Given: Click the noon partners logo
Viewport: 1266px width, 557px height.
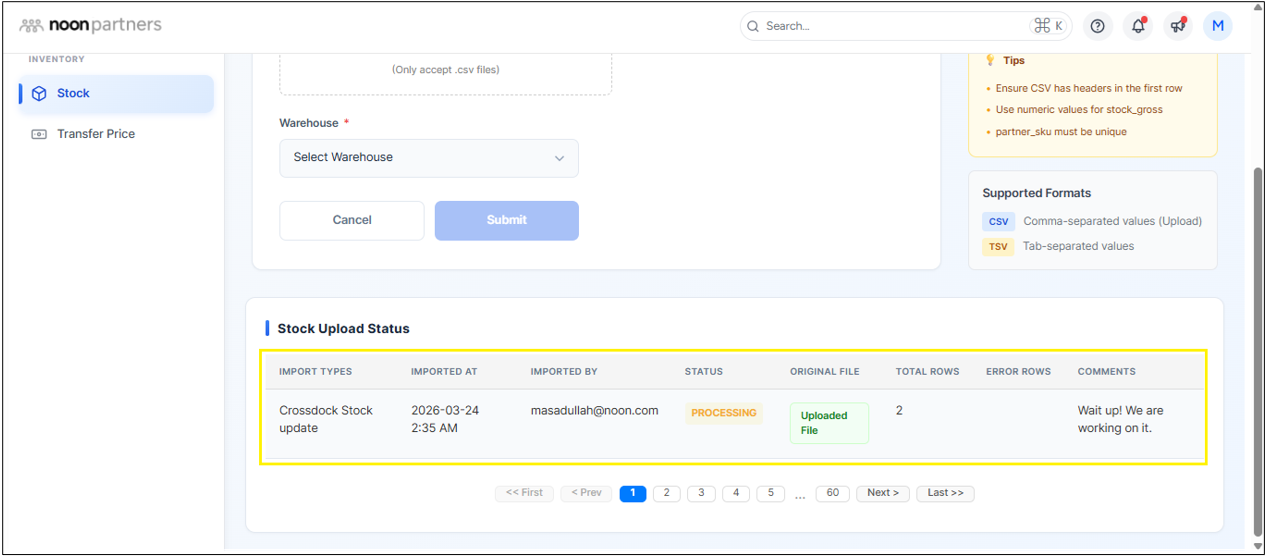Looking at the screenshot, I should [90, 25].
